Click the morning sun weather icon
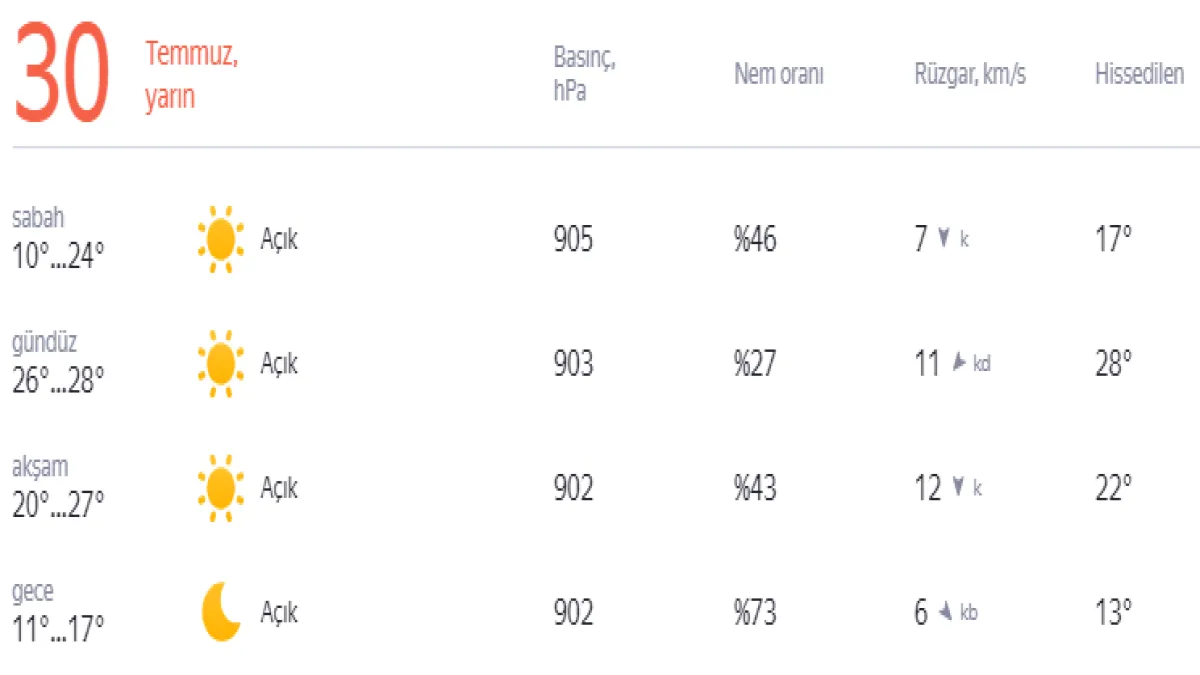Screen dimensions: 1200x675 220,239
